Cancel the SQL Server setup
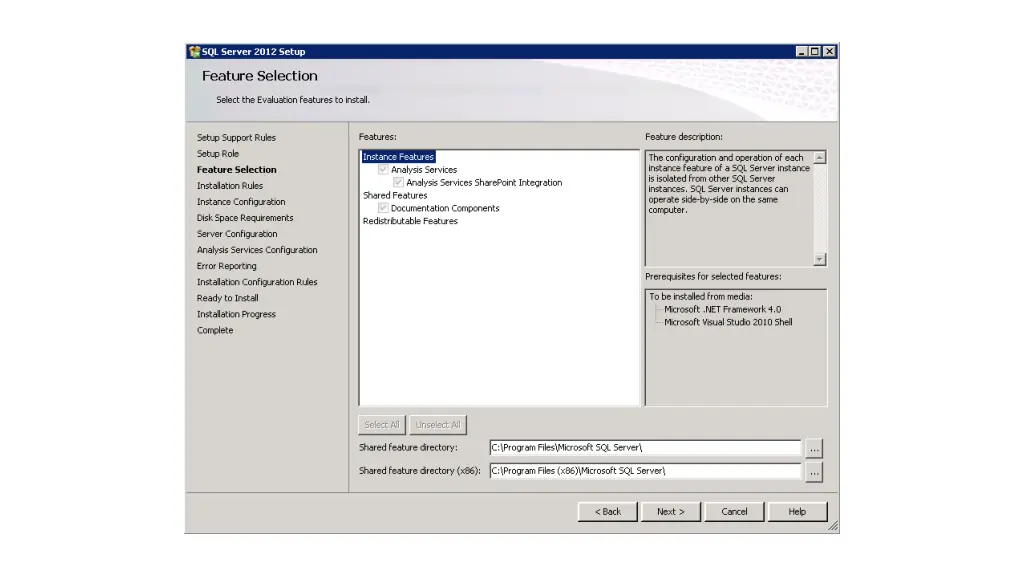The width and height of the screenshot is (1024, 576). [734, 512]
